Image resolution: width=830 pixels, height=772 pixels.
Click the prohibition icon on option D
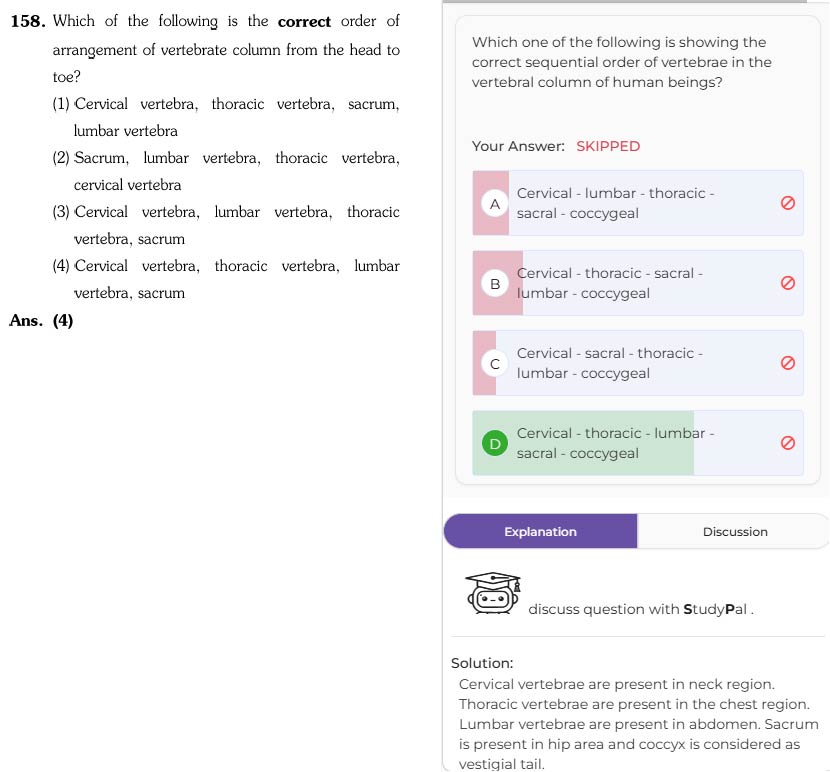(x=788, y=443)
